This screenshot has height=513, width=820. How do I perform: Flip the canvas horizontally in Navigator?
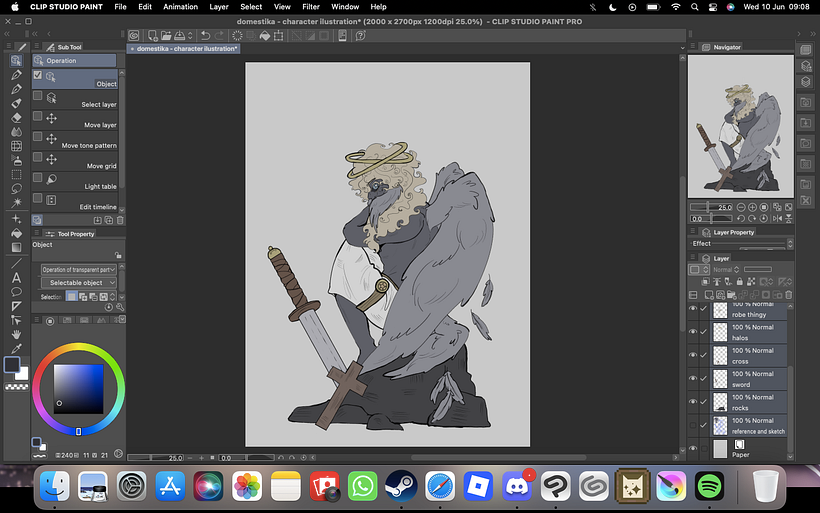[x=777, y=219]
